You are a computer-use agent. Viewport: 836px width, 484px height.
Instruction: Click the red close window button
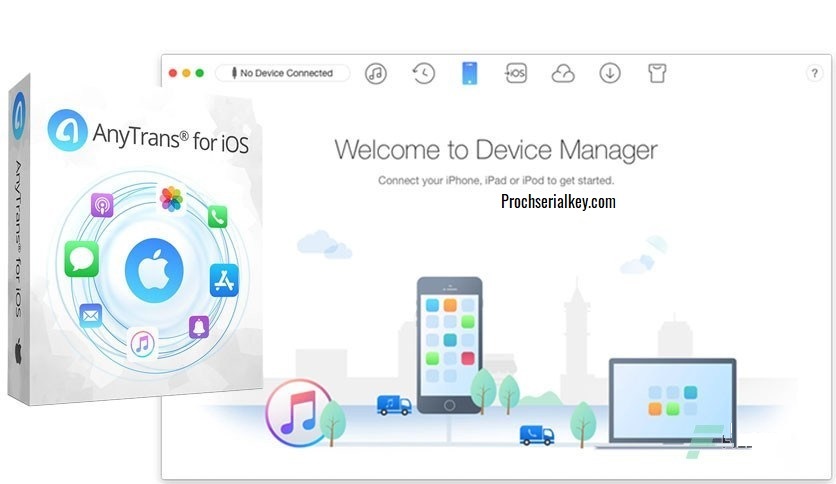(173, 73)
